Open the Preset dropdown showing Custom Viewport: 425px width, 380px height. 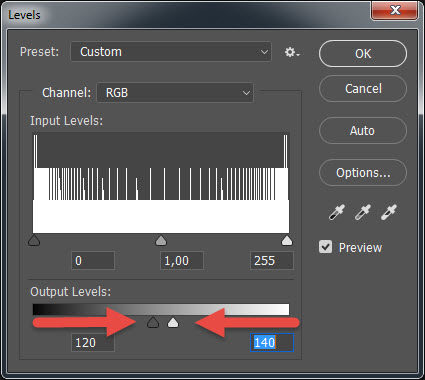171,52
